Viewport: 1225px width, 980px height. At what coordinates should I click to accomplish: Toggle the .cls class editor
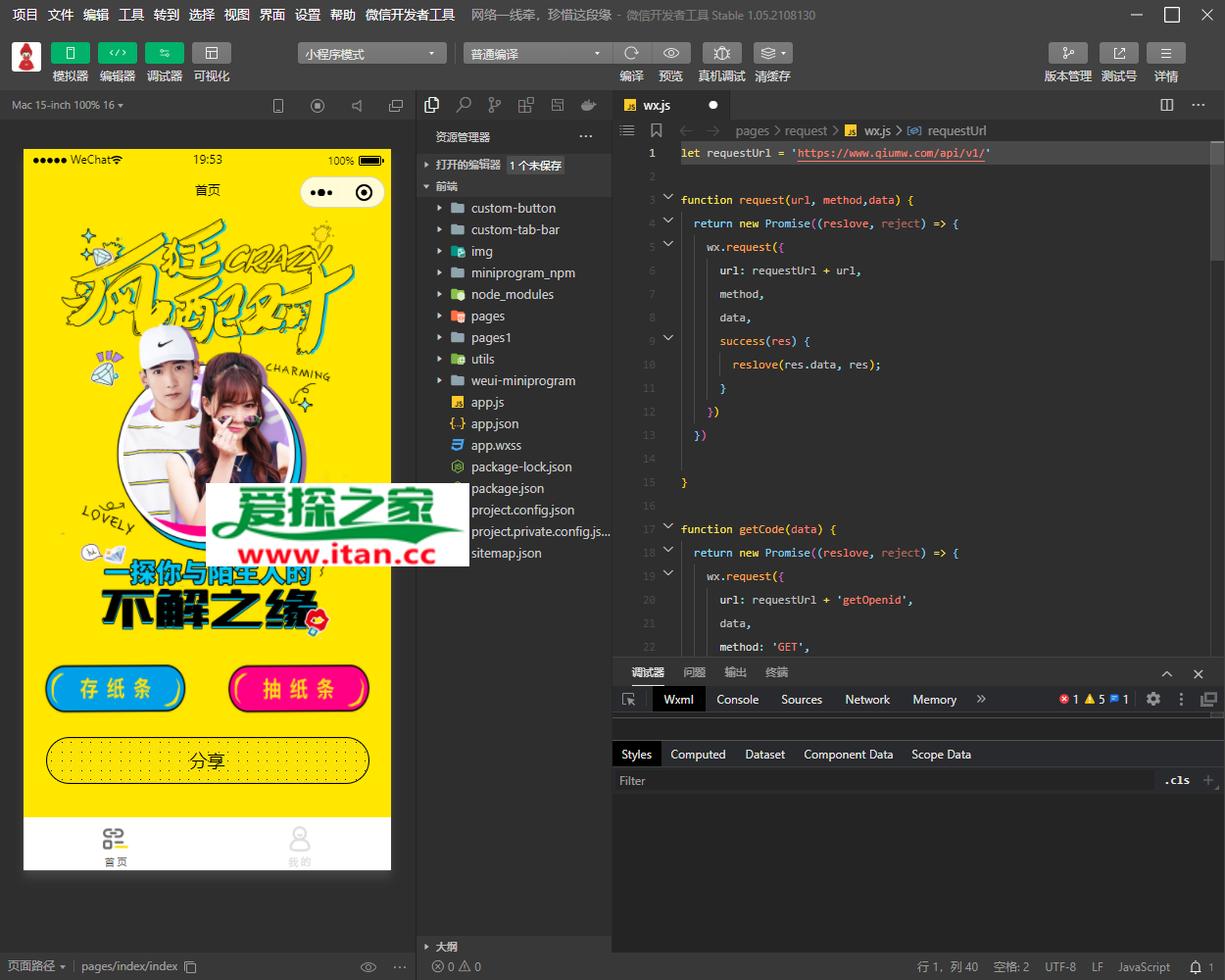pyautogui.click(x=1177, y=781)
